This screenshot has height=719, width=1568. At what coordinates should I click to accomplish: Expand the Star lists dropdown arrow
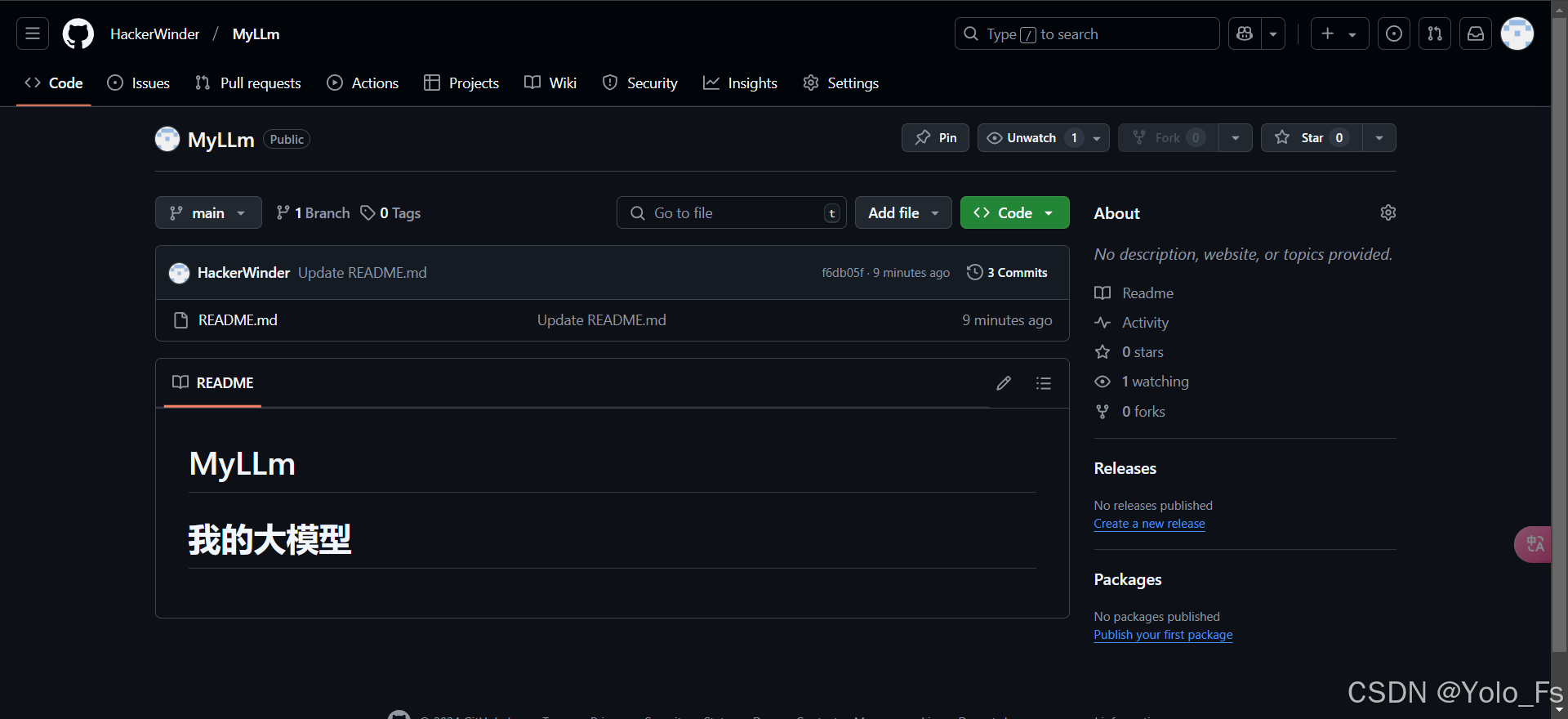point(1379,137)
